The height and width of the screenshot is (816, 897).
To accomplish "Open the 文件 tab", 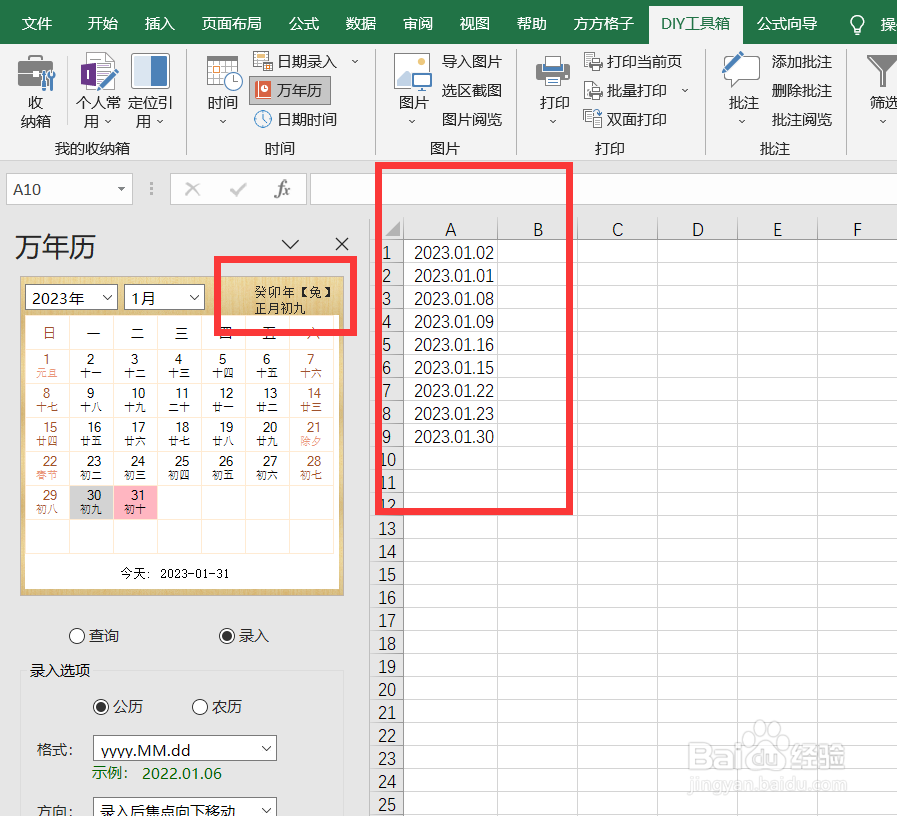I will point(37,24).
